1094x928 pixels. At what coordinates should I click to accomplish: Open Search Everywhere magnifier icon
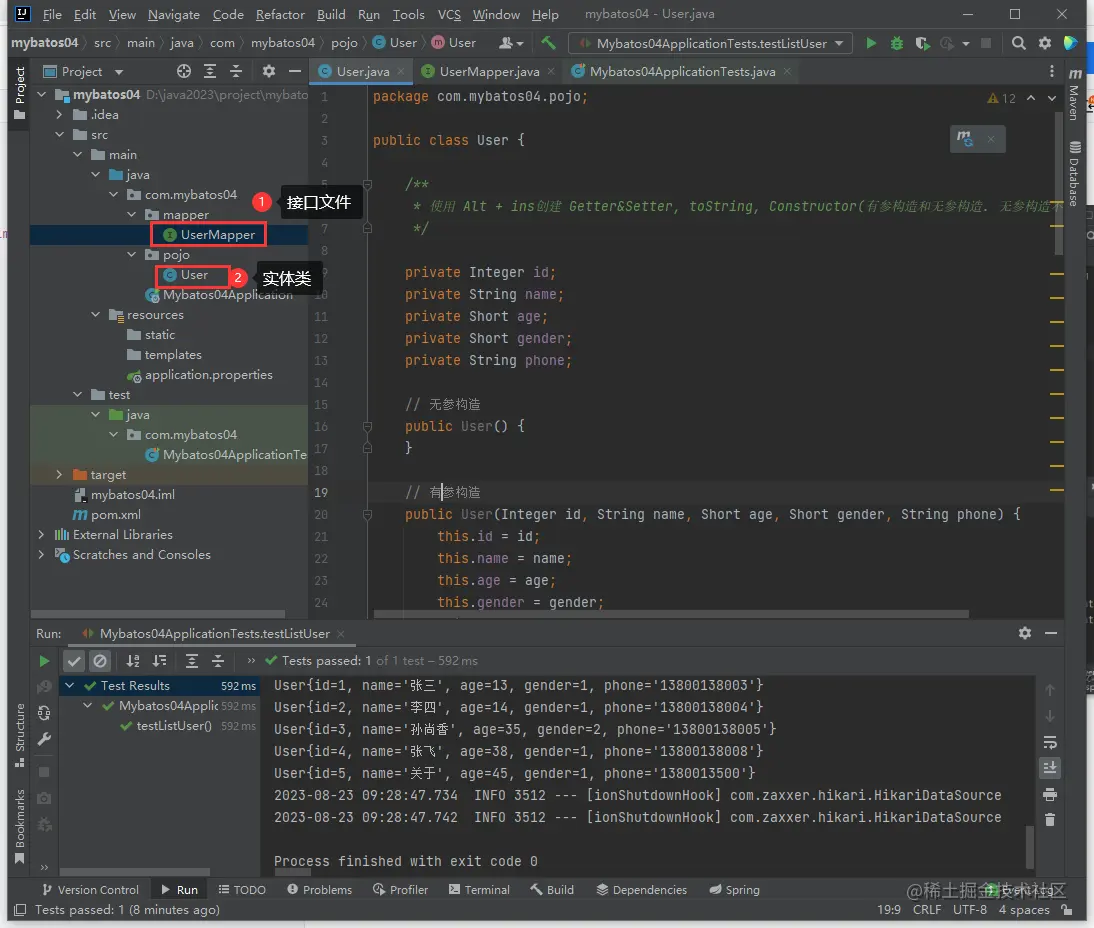point(1018,43)
